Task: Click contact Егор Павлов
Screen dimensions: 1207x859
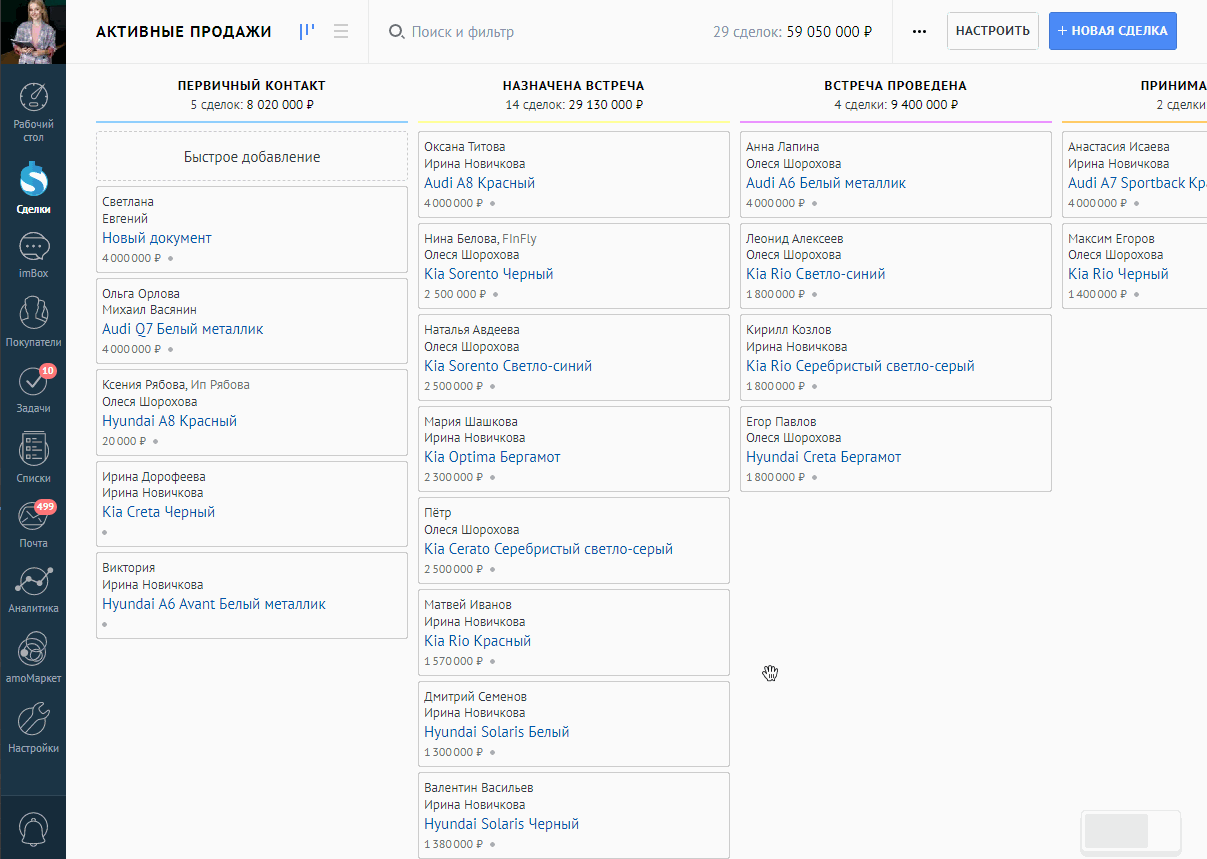Action: (781, 422)
